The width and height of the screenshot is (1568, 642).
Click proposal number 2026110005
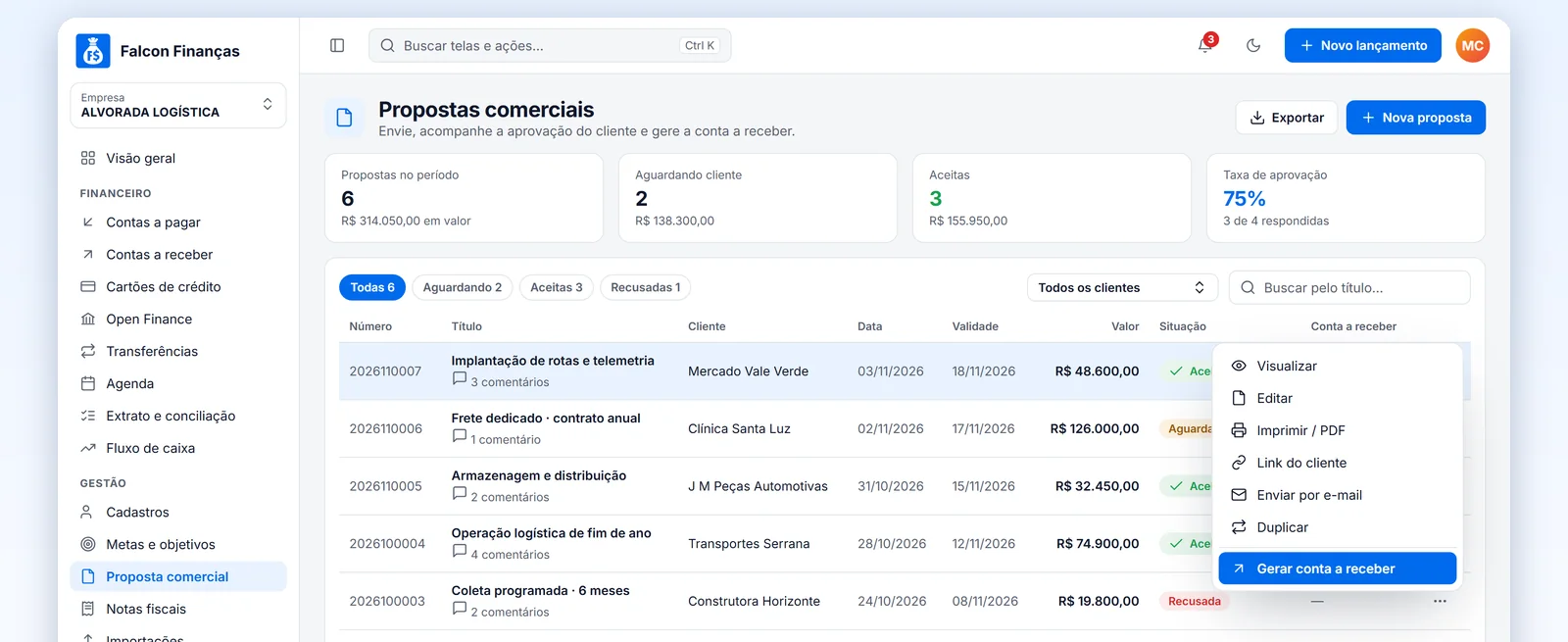[385, 486]
